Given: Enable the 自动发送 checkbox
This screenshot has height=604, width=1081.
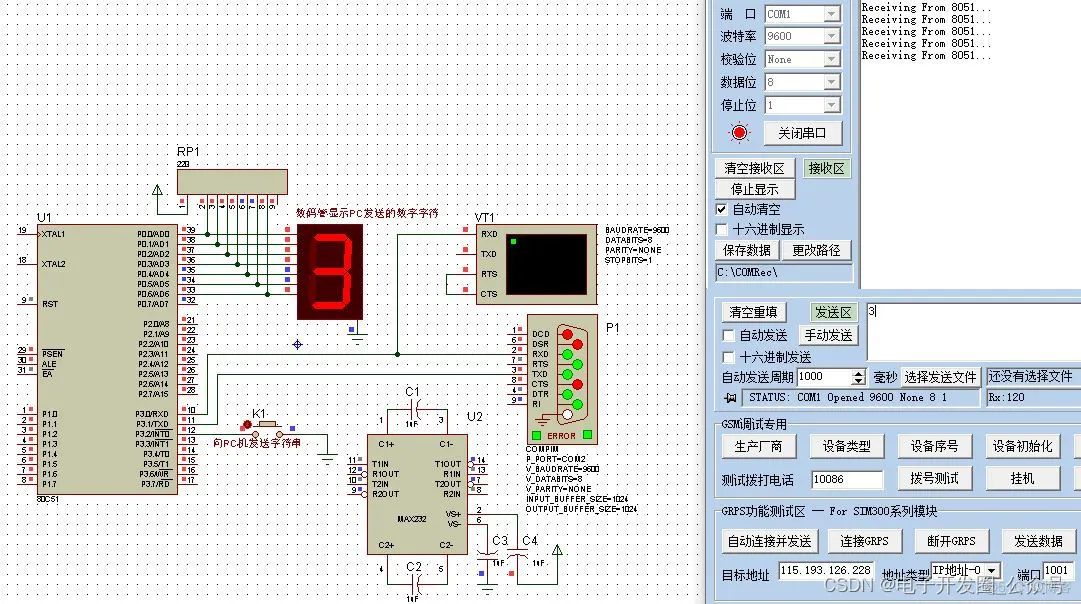Looking at the screenshot, I should pos(728,335).
